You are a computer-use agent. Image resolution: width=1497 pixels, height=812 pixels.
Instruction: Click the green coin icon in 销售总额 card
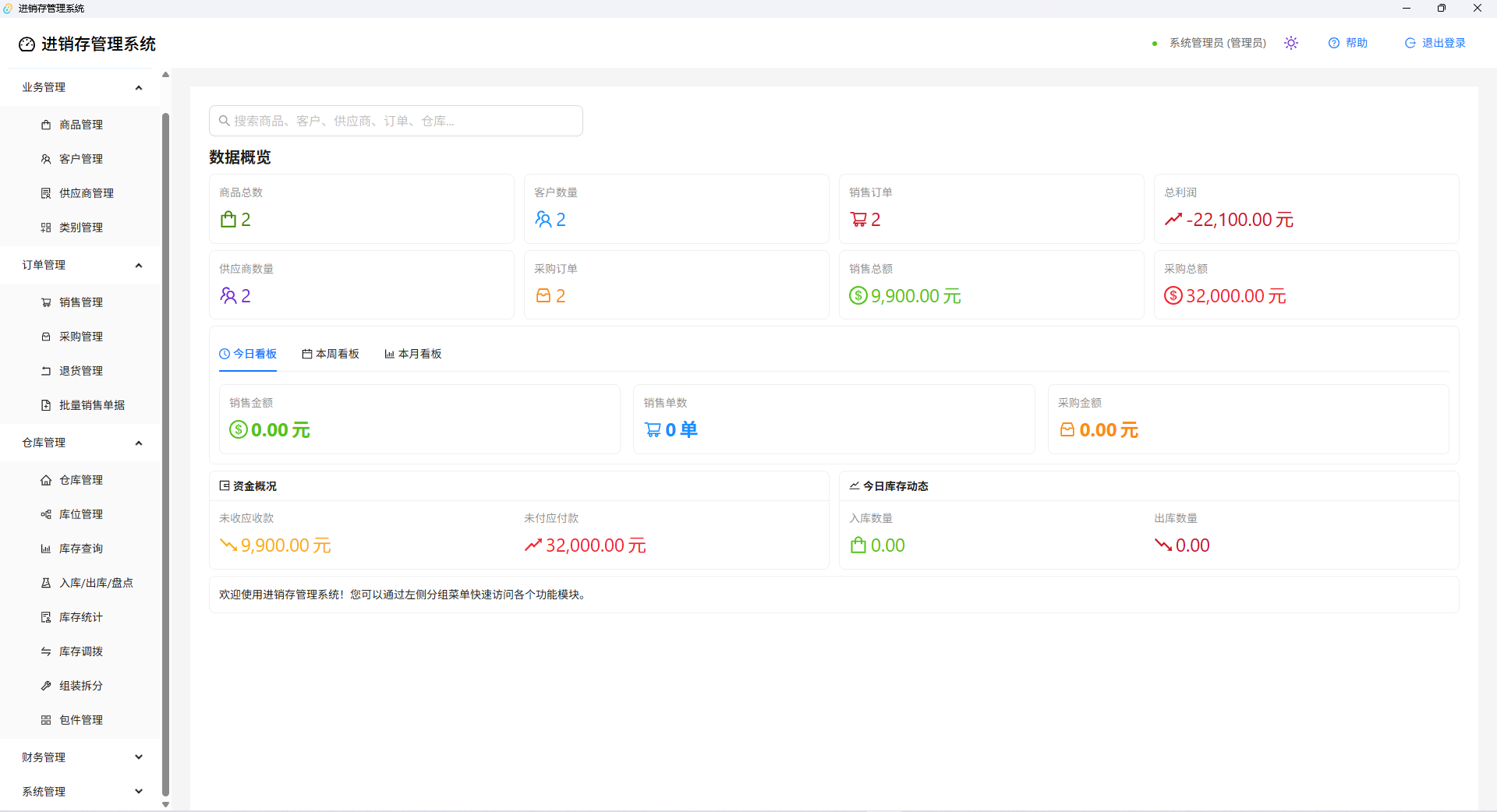(x=858, y=296)
